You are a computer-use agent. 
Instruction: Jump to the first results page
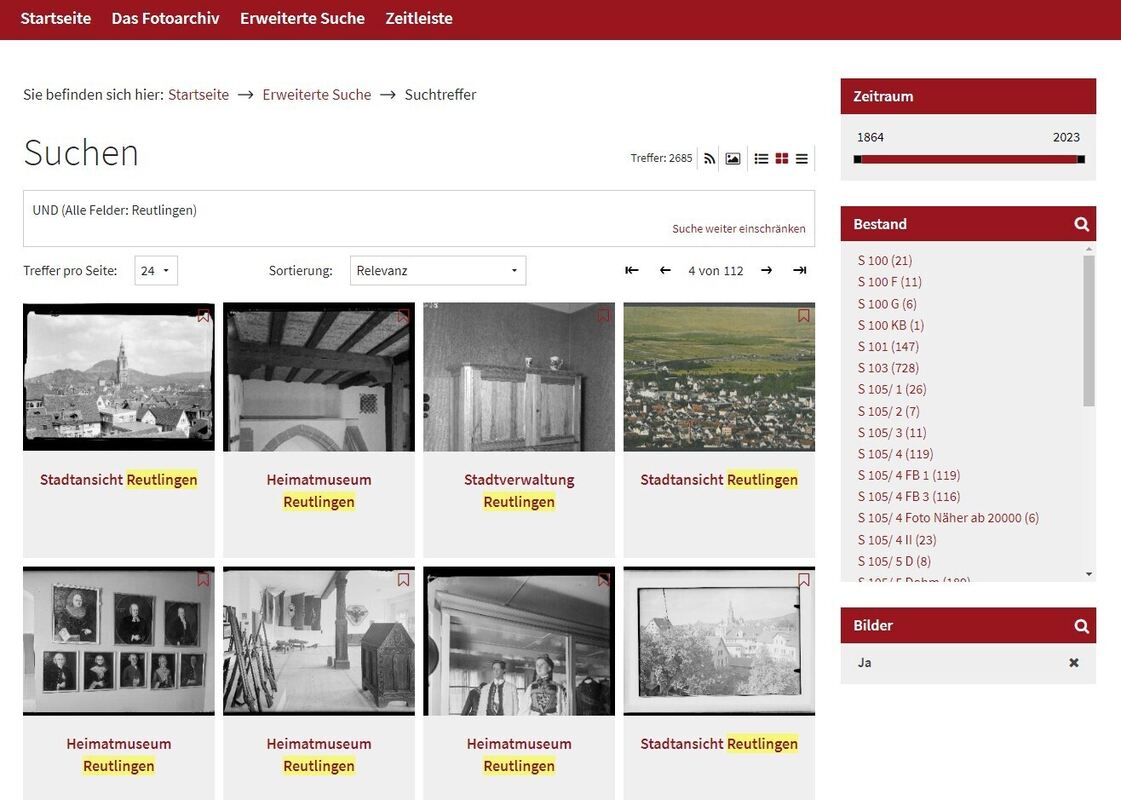point(632,270)
